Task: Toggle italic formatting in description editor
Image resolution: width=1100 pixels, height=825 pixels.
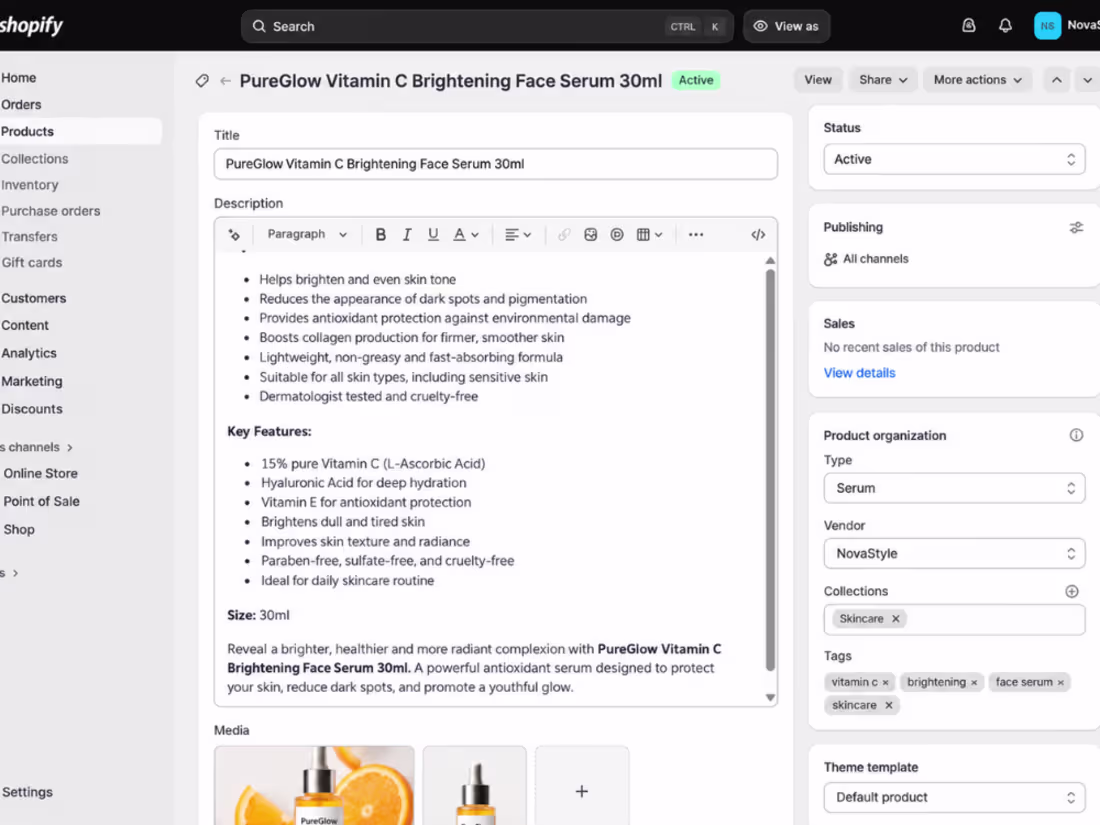Action: (x=407, y=234)
